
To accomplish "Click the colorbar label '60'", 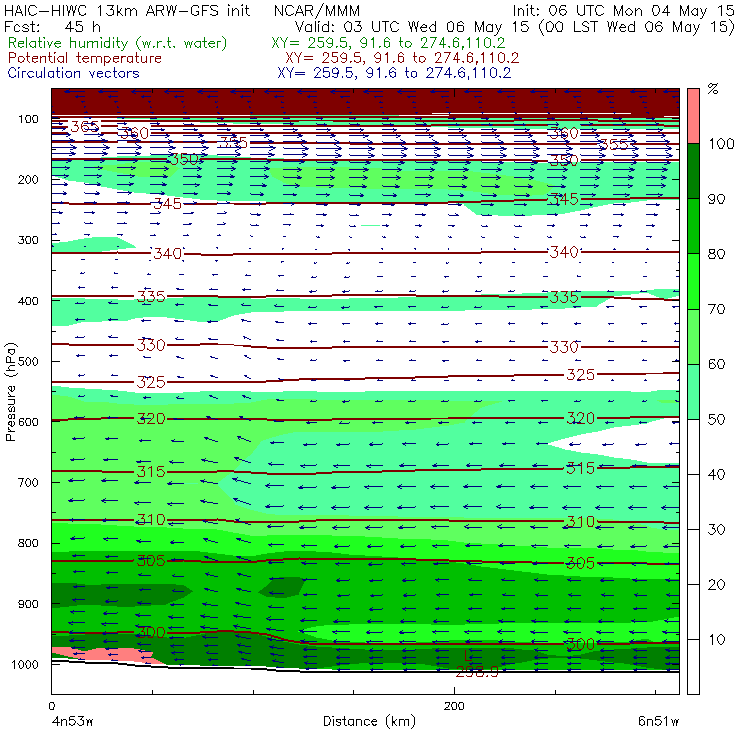I will point(717,364).
